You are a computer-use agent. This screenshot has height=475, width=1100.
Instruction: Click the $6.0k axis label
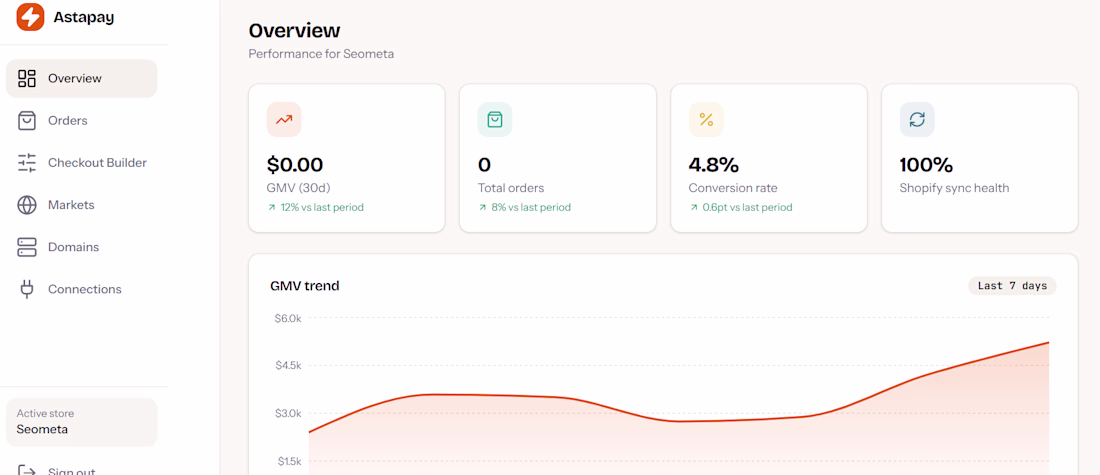coord(288,318)
